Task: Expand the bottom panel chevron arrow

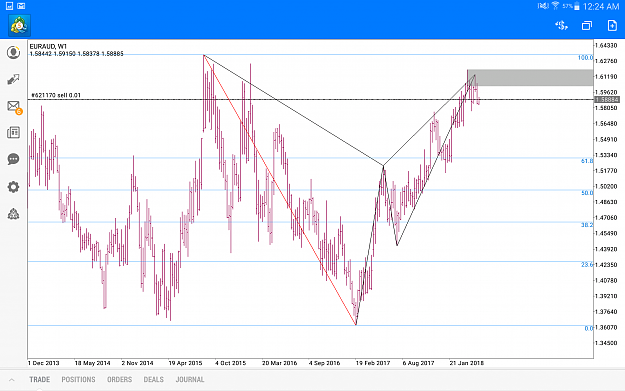Action: 12,380
